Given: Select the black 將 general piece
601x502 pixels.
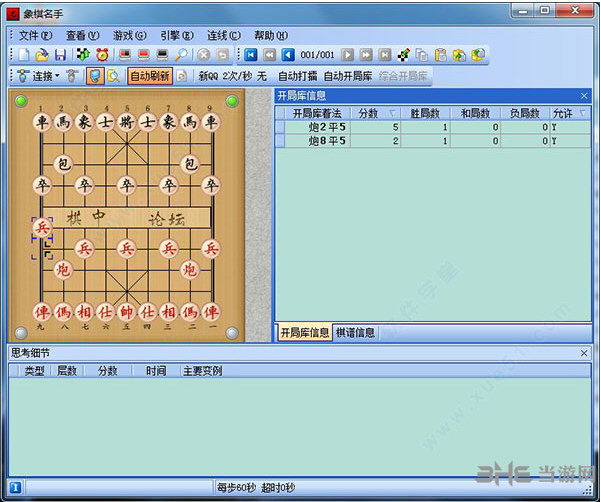Looking at the screenshot, I should point(126,122).
